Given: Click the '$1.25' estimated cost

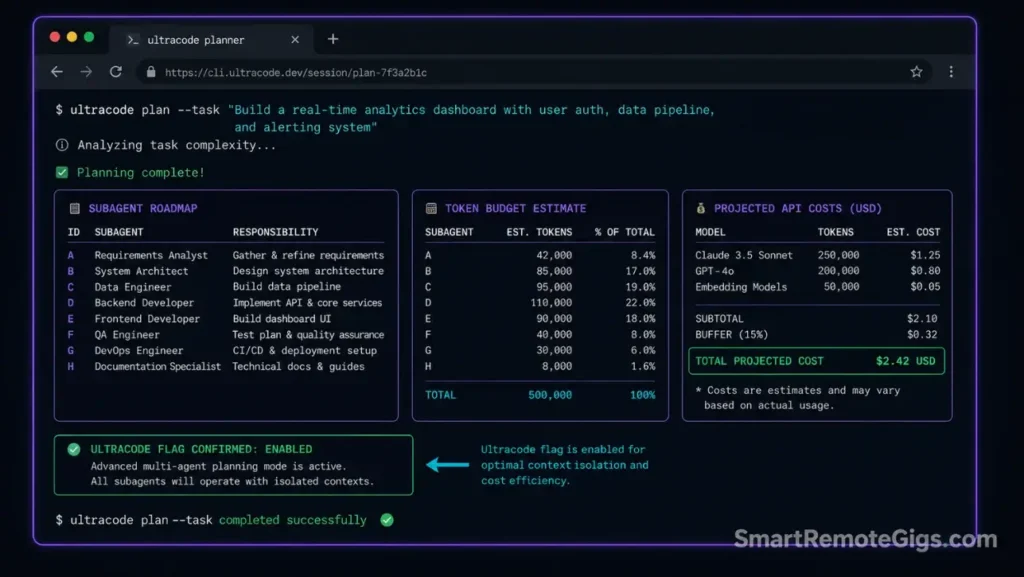Looking at the screenshot, I should pyautogui.click(x=925, y=255).
